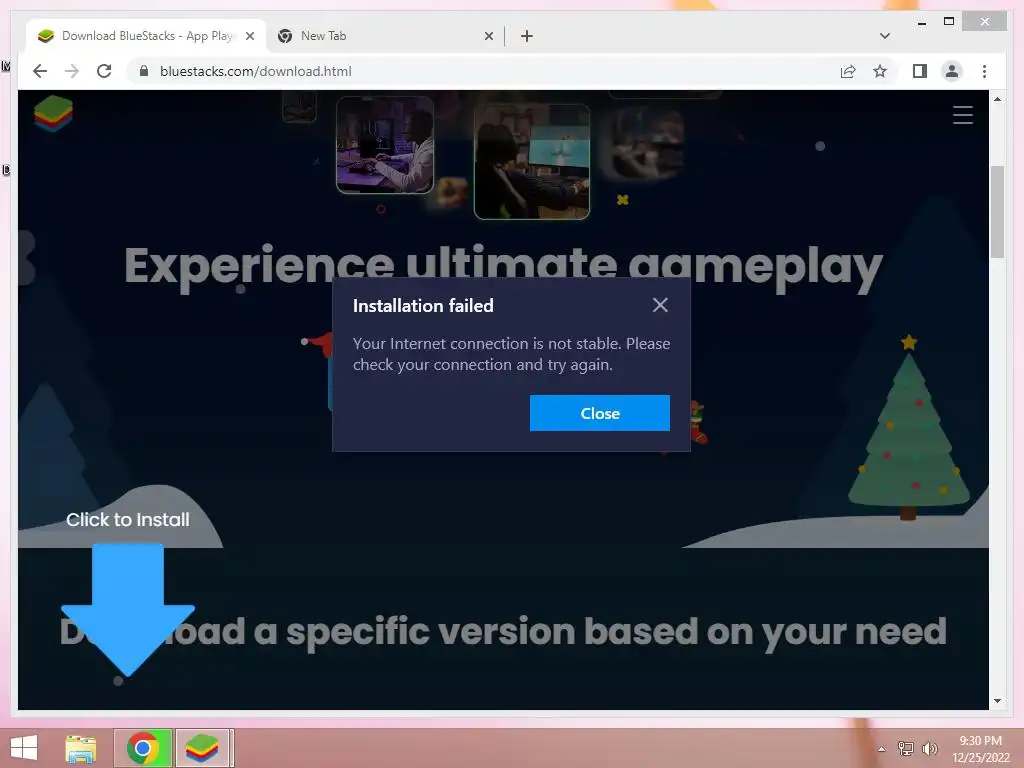Close the New Tab tab
Viewport: 1024px width, 768px height.
488,36
